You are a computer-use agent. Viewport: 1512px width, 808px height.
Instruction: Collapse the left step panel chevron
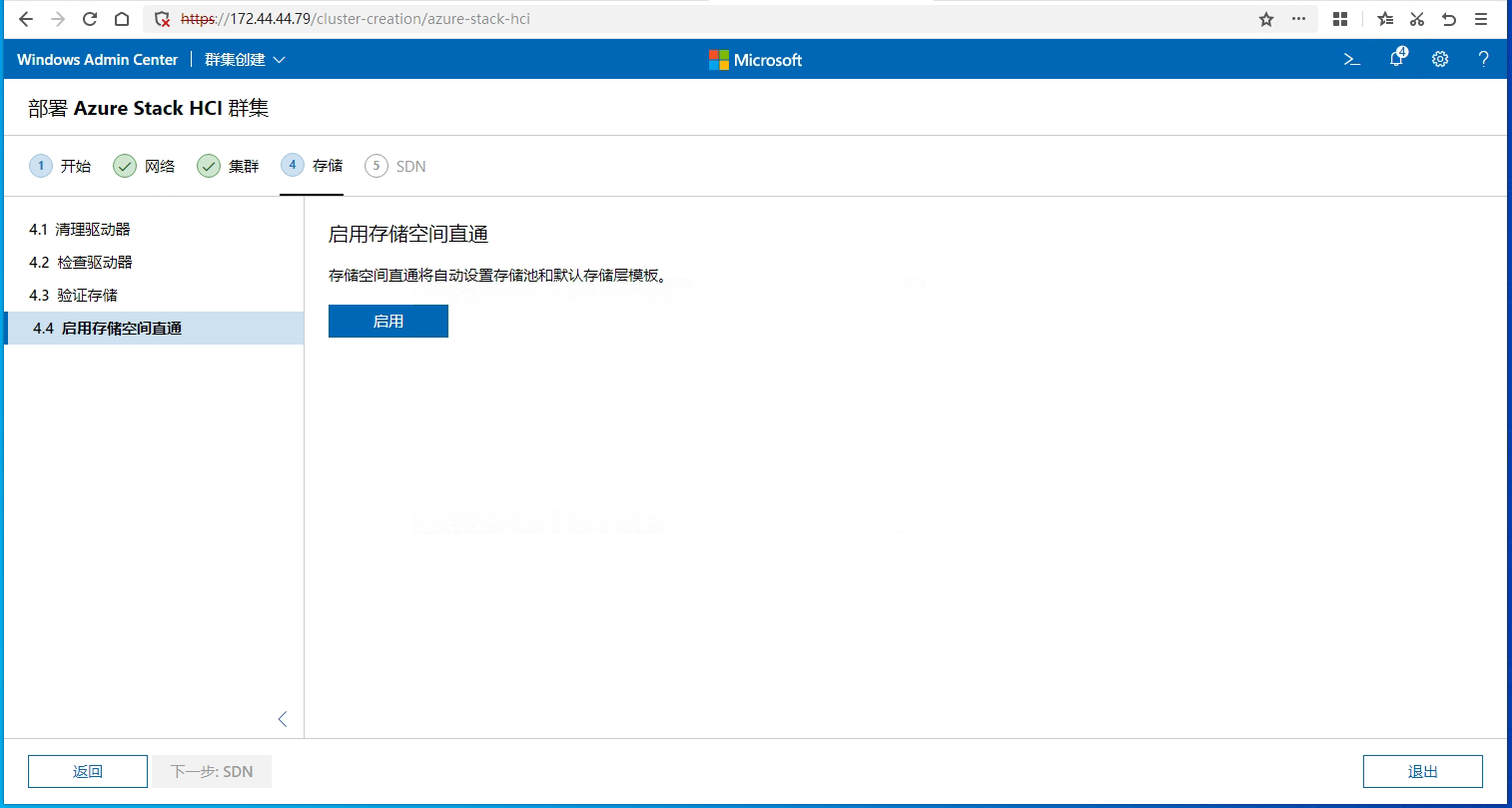tap(283, 719)
